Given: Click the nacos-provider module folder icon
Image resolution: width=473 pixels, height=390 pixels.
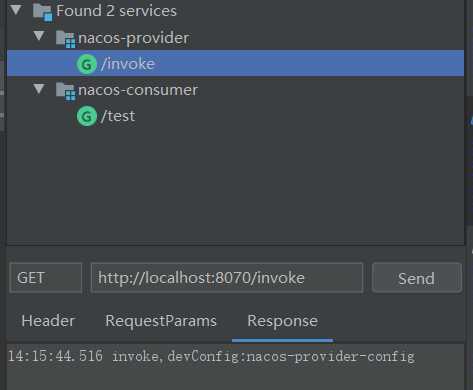Looking at the screenshot, I should pyautogui.click(x=66, y=38).
